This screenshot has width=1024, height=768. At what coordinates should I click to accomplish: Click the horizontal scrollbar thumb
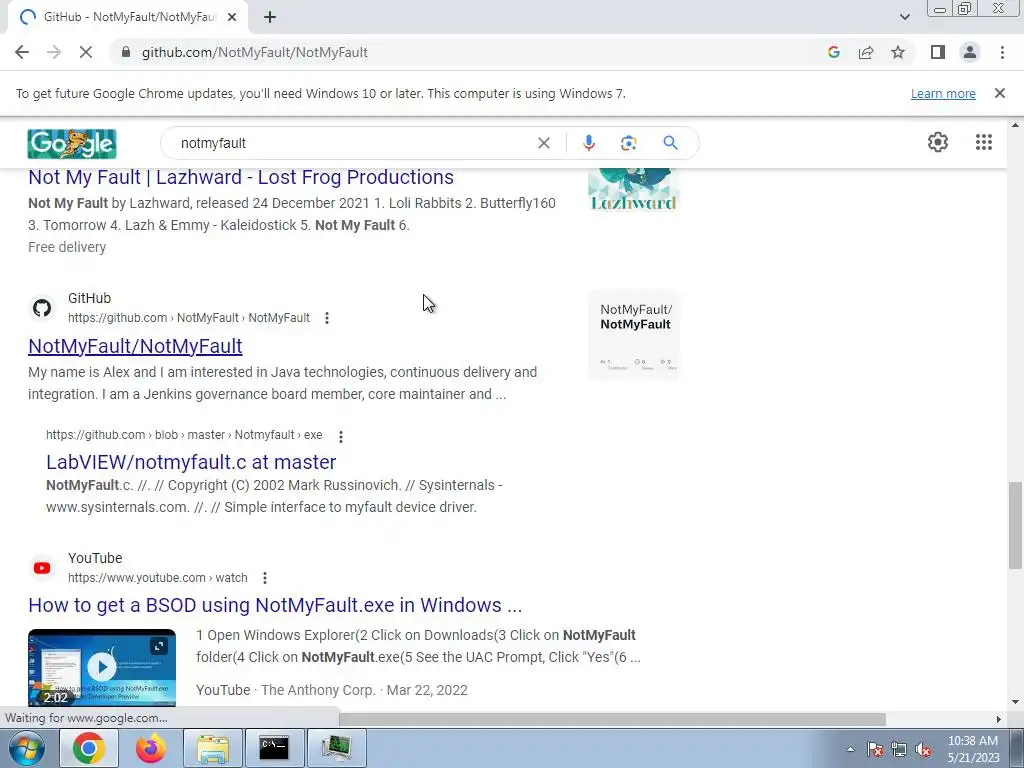(x=612, y=719)
